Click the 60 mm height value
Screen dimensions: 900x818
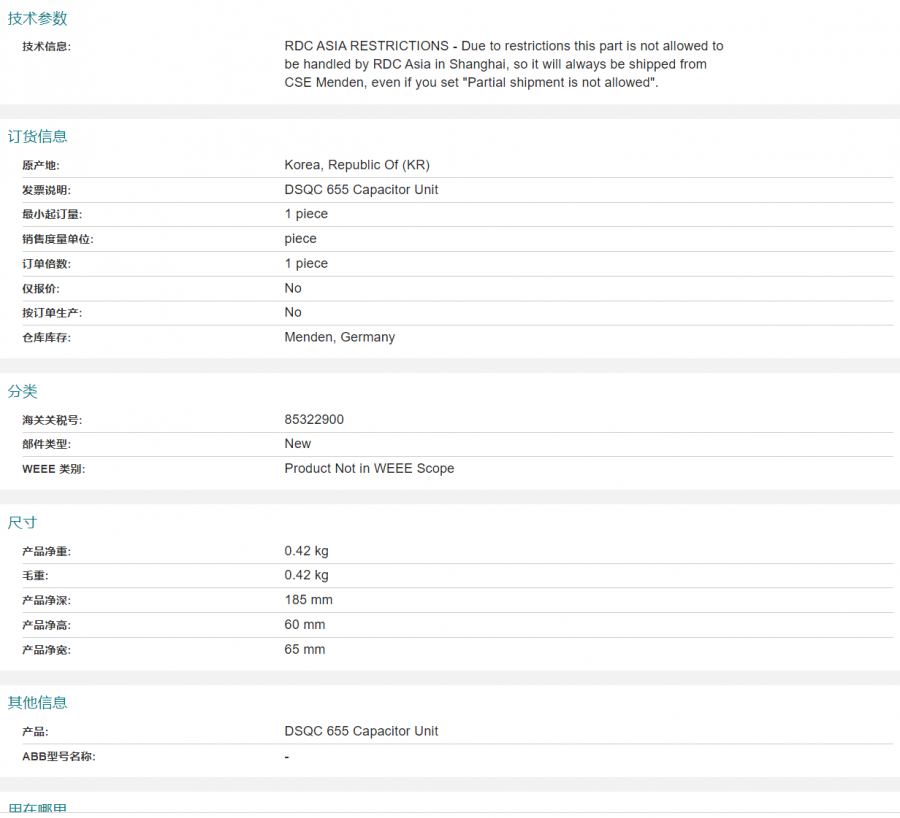click(x=305, y=625)
